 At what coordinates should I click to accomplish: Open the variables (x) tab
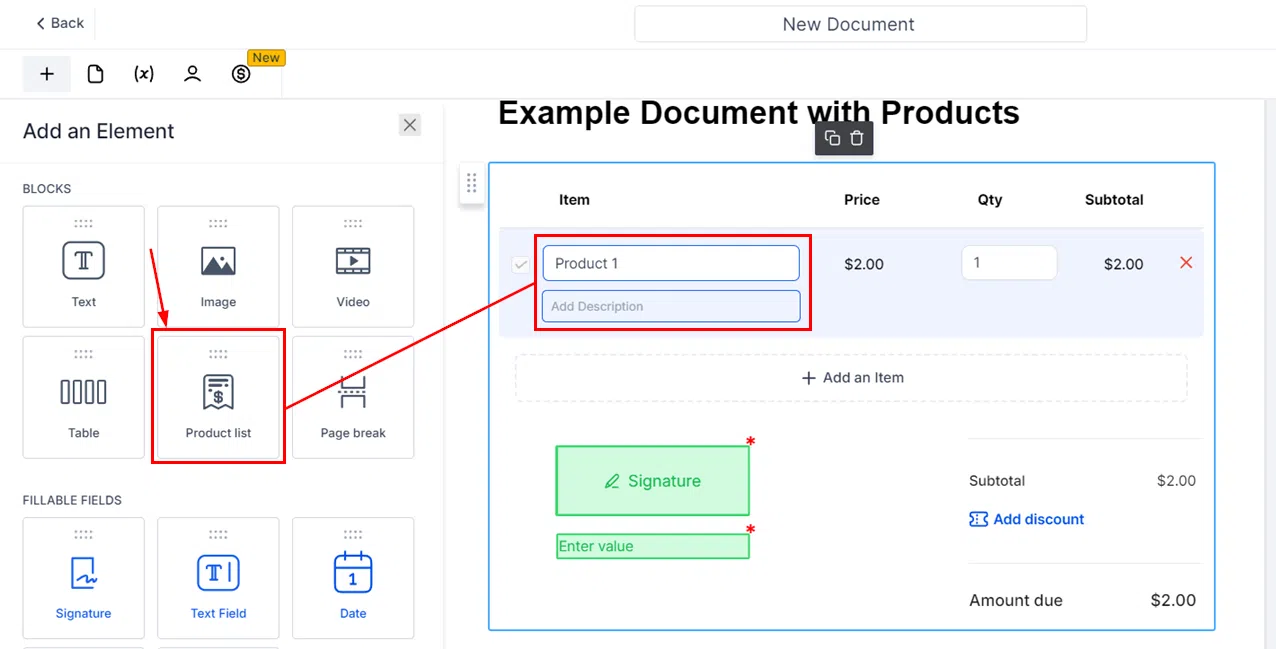point(144,74)
